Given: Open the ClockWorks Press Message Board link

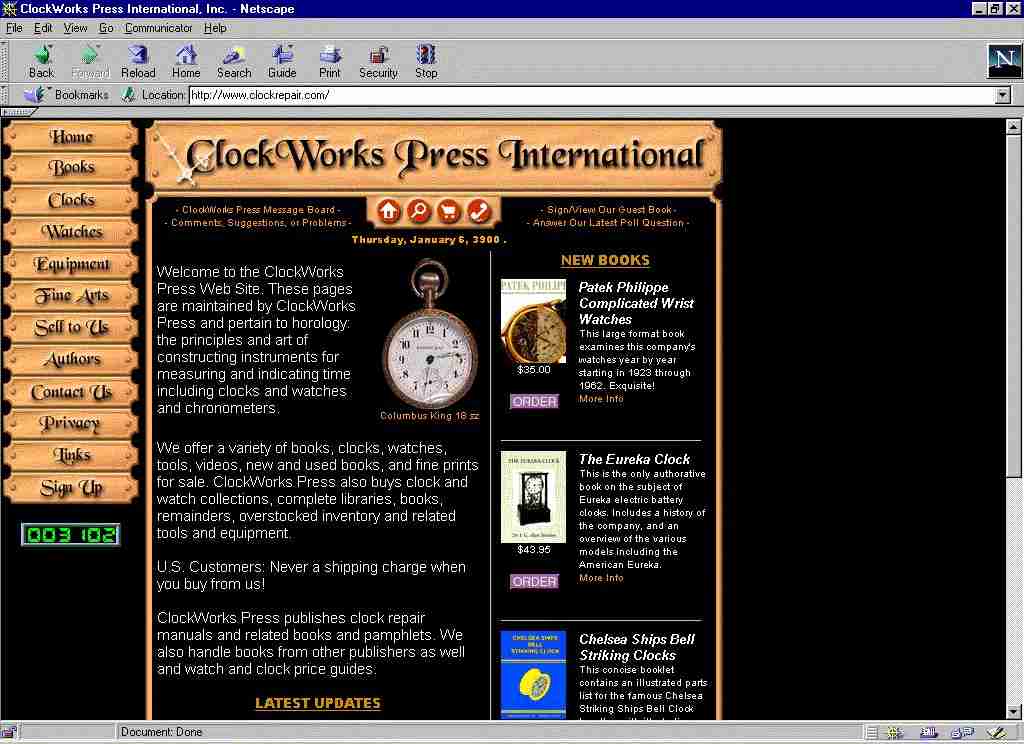Looking at the screenshot, I should coord(258,210).
